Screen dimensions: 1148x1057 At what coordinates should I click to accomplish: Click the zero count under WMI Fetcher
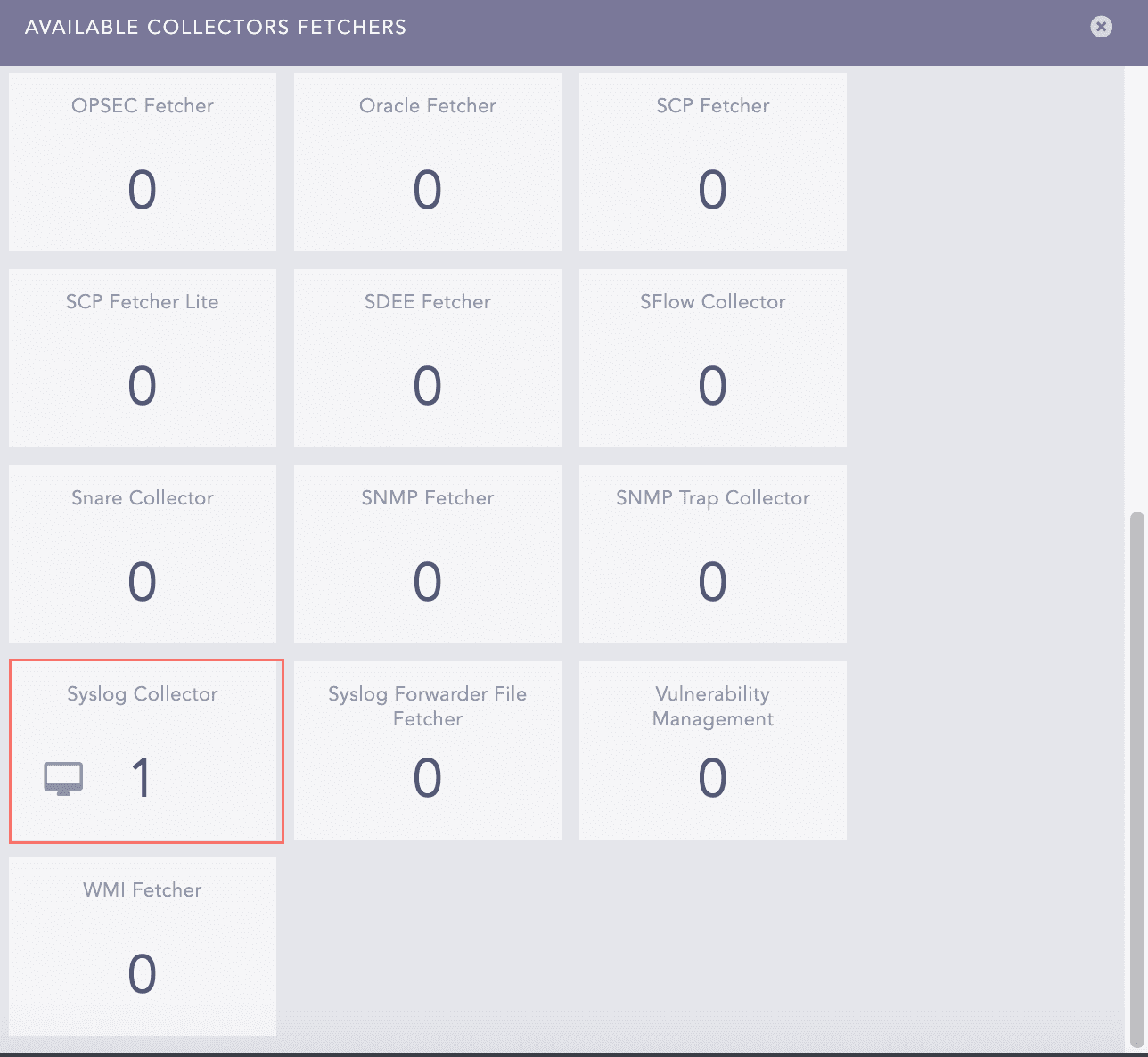click(143, 974)
